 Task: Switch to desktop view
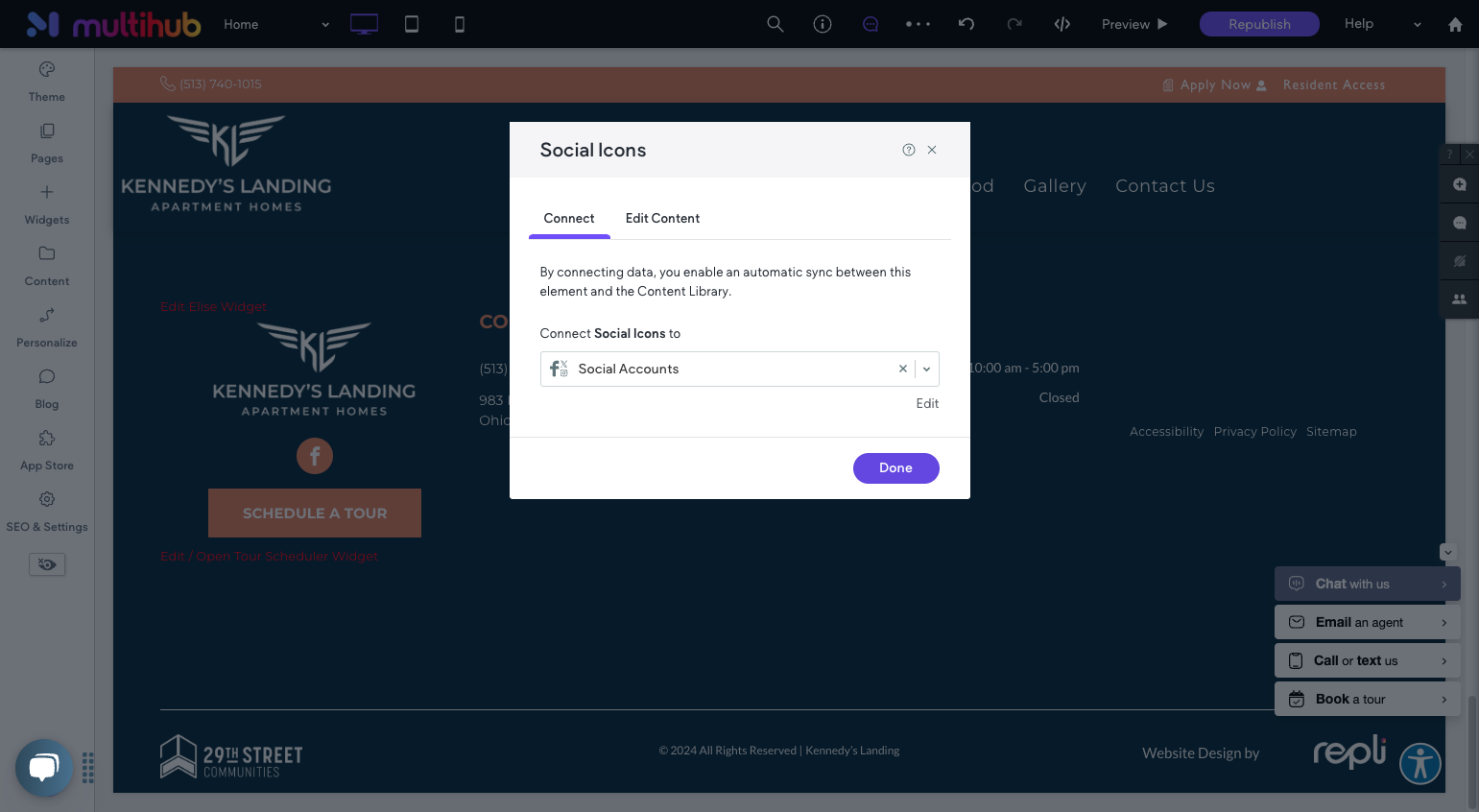[x=364, y=24]
